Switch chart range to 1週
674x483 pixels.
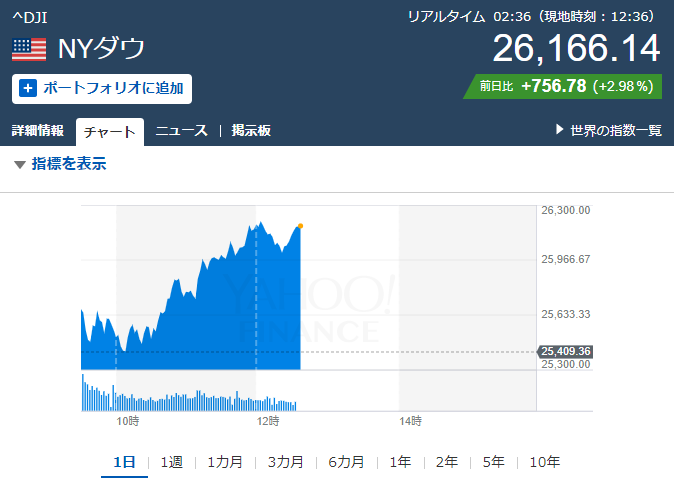(x=172, y=462)
